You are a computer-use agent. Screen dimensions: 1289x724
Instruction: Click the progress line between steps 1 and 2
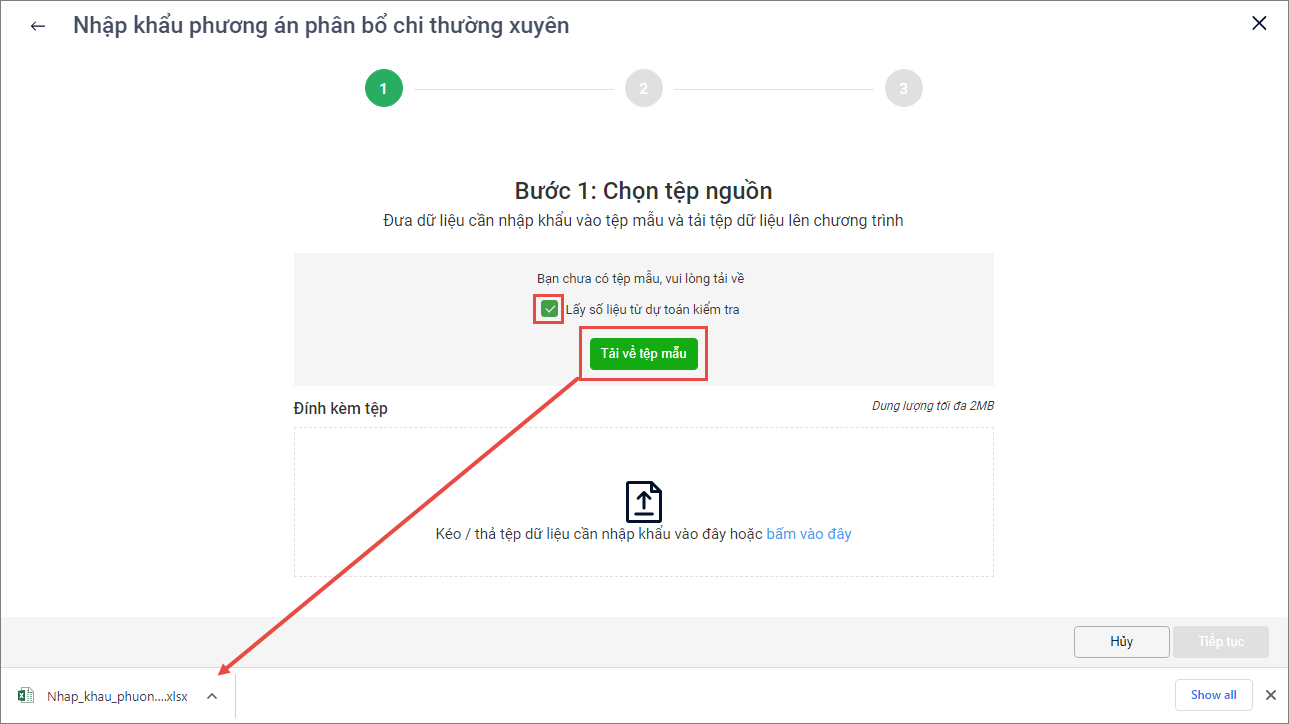[x=514, y=89]
